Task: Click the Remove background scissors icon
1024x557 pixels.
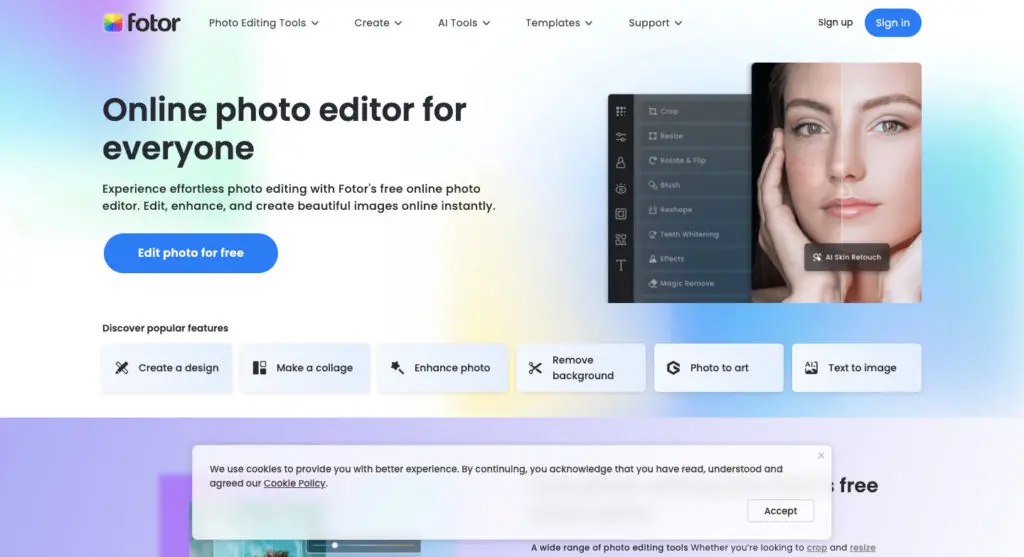Action: (x=535, y=368)
